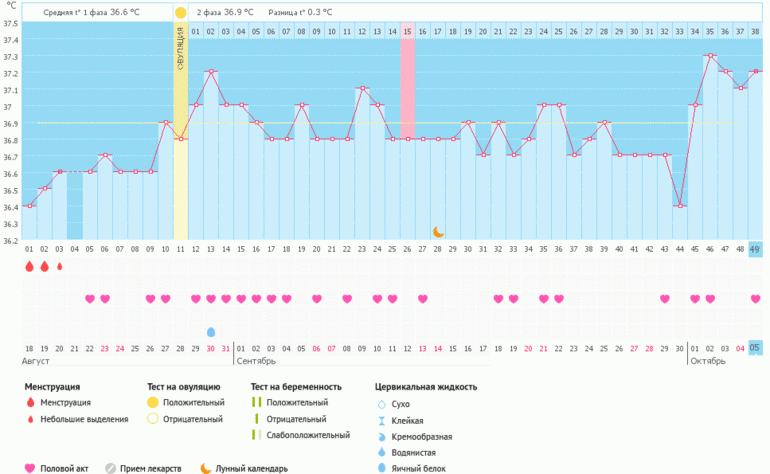Click the 'Октябрь' month label
770x474 pixels.
(x=710, y=360)
